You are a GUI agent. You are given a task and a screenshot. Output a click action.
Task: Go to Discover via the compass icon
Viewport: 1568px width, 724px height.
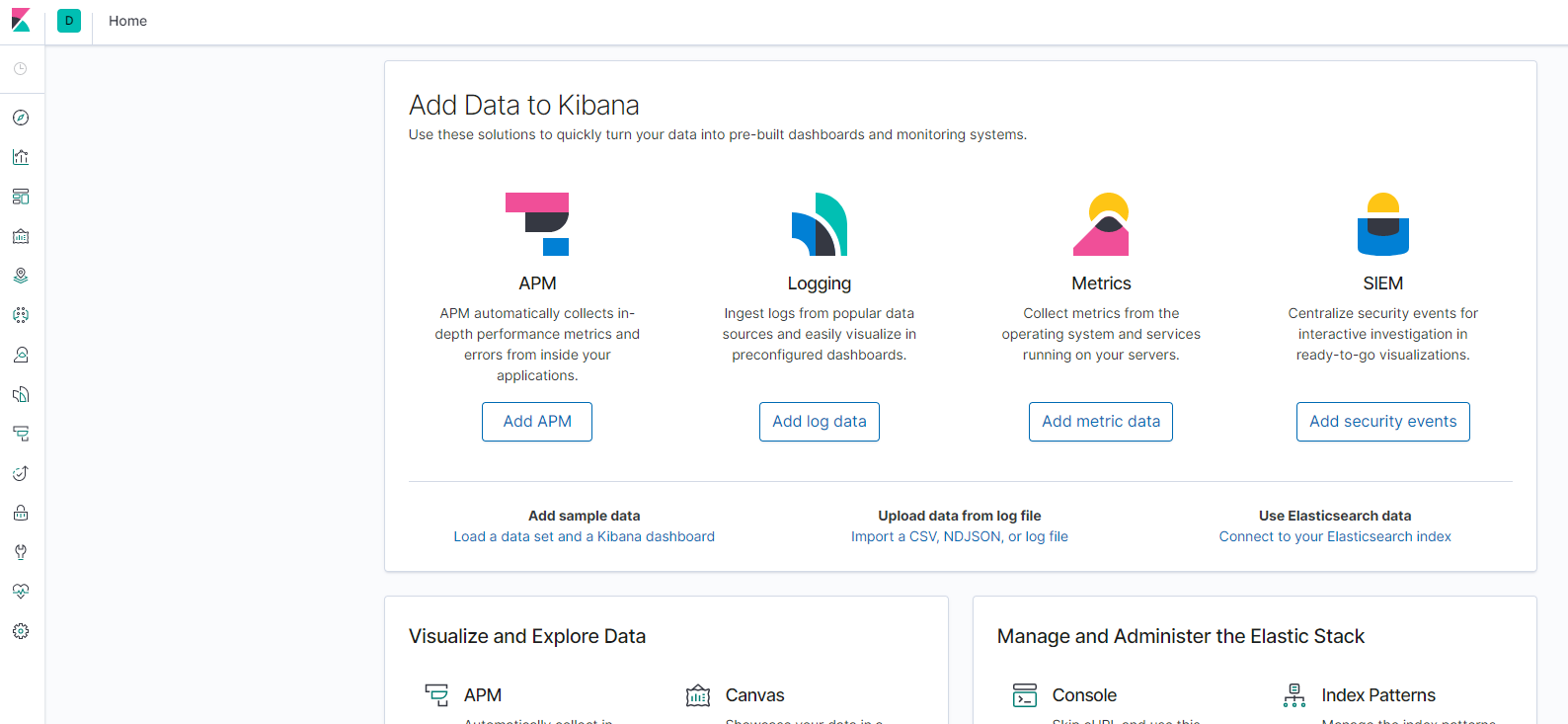click(21, 118)
